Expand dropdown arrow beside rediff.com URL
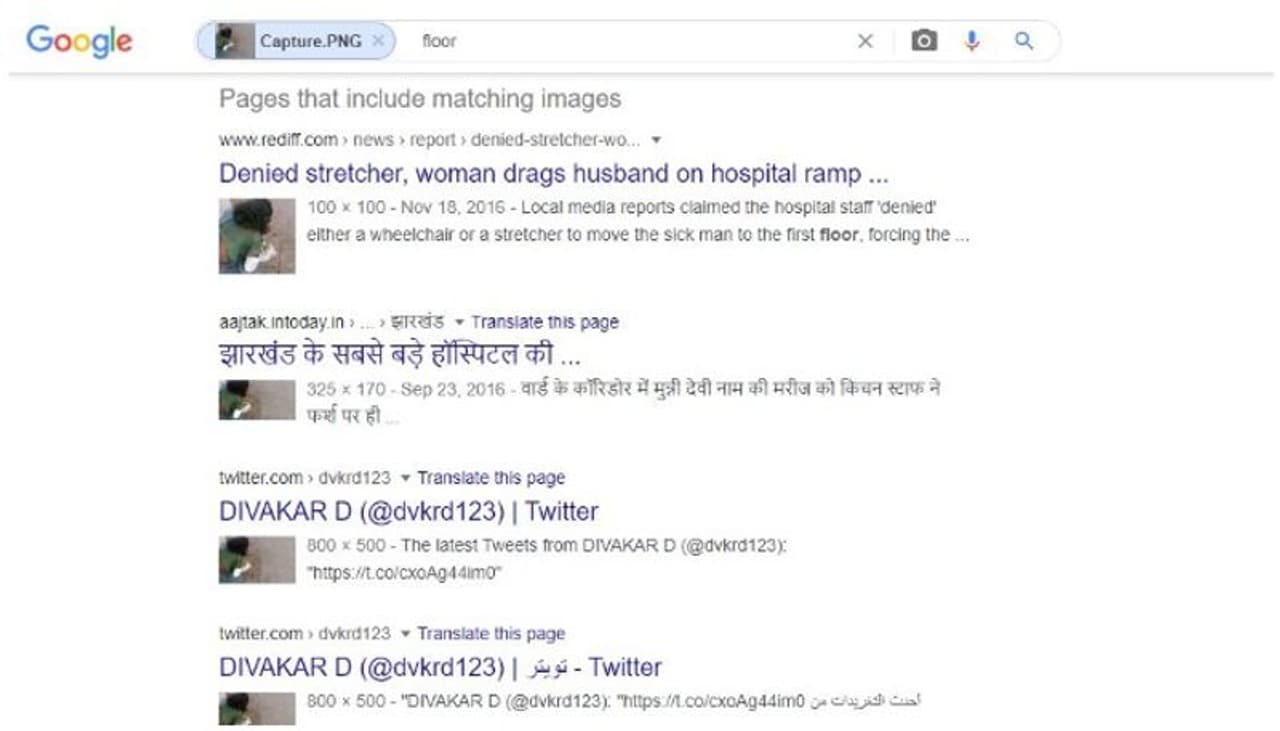 (x=656, y=140)
